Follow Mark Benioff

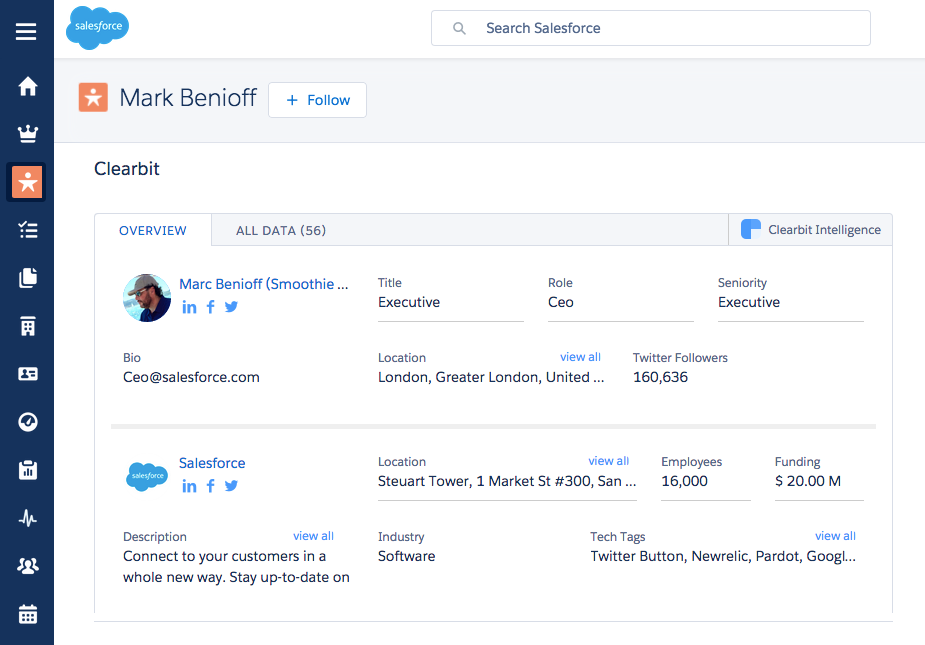click(317, 99)
